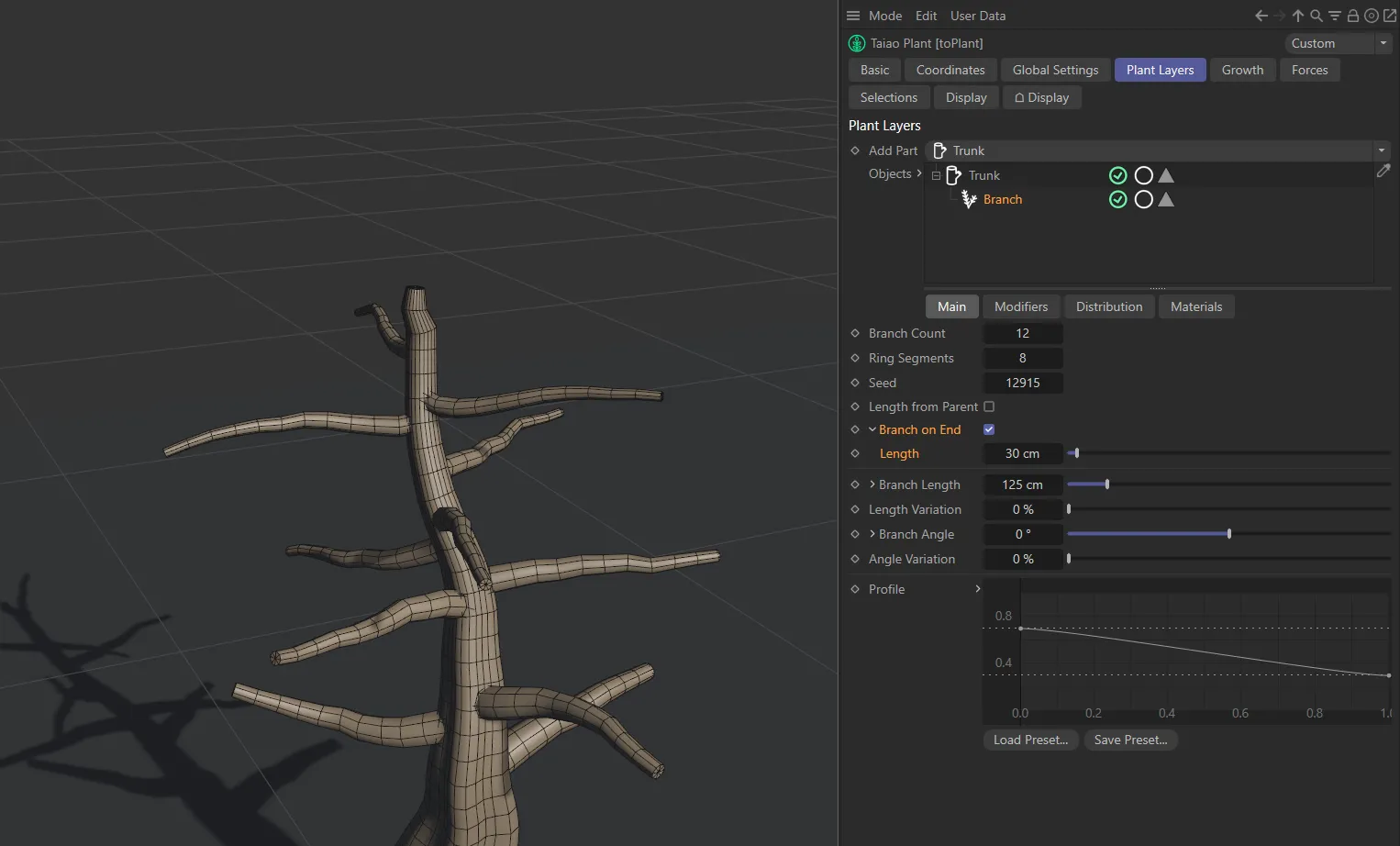Open the Add Part Trunk dropdown
Viewport: 1400px width, 846px height.
1381,150
